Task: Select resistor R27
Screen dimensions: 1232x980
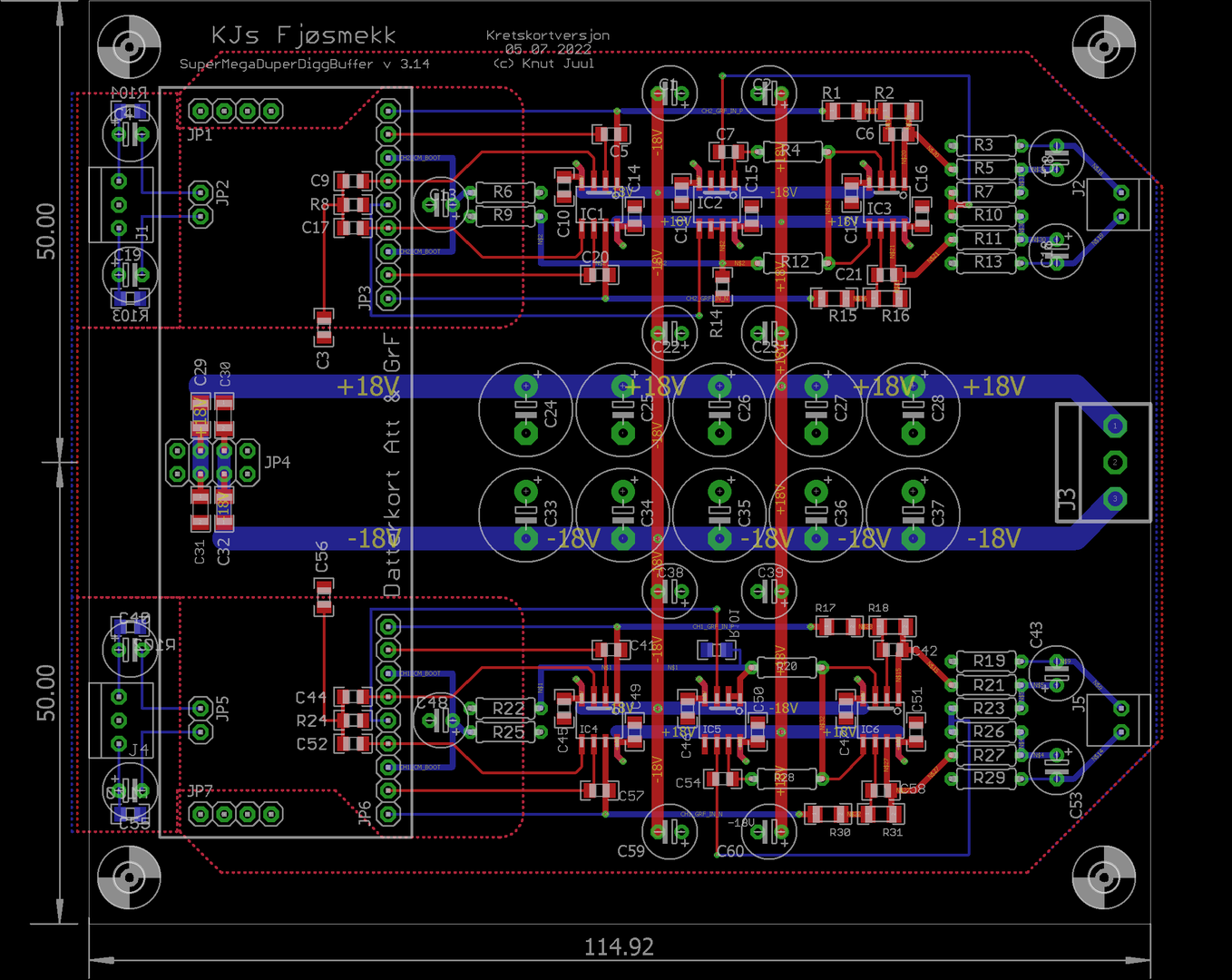Action: [x=987, y=755]
